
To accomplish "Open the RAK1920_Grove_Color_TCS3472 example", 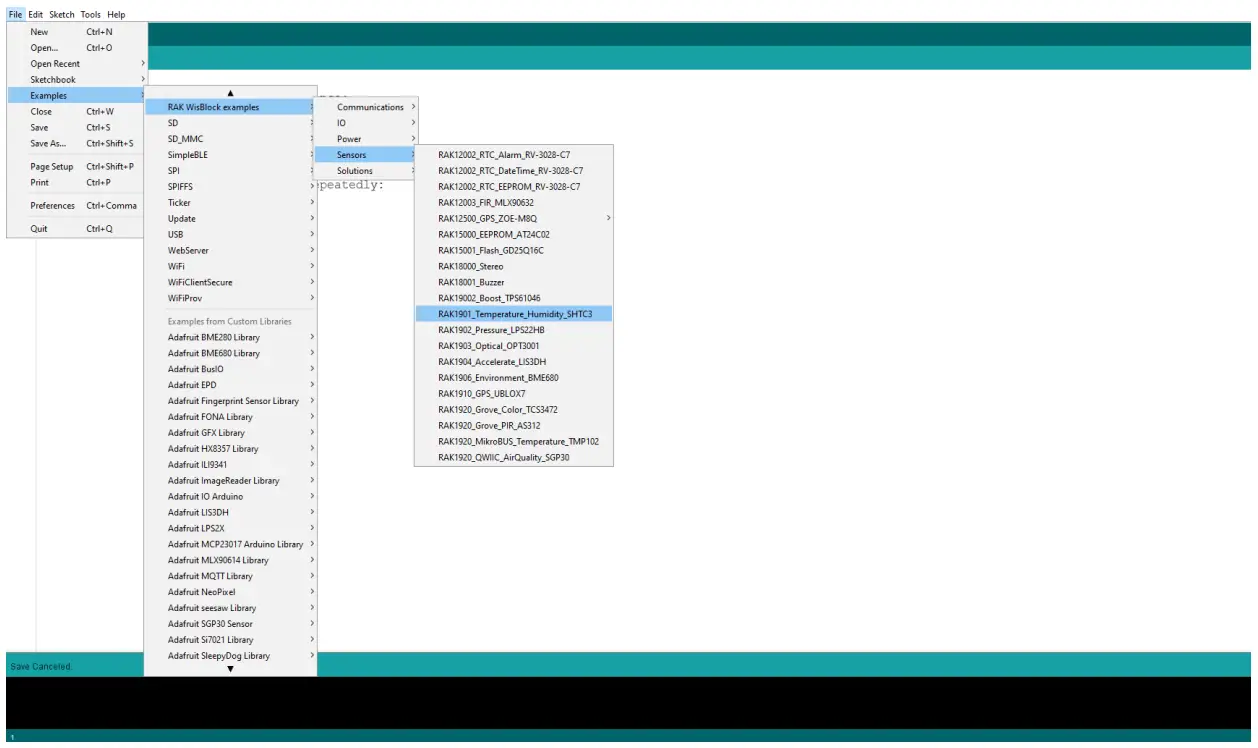I will click(514, 410).
